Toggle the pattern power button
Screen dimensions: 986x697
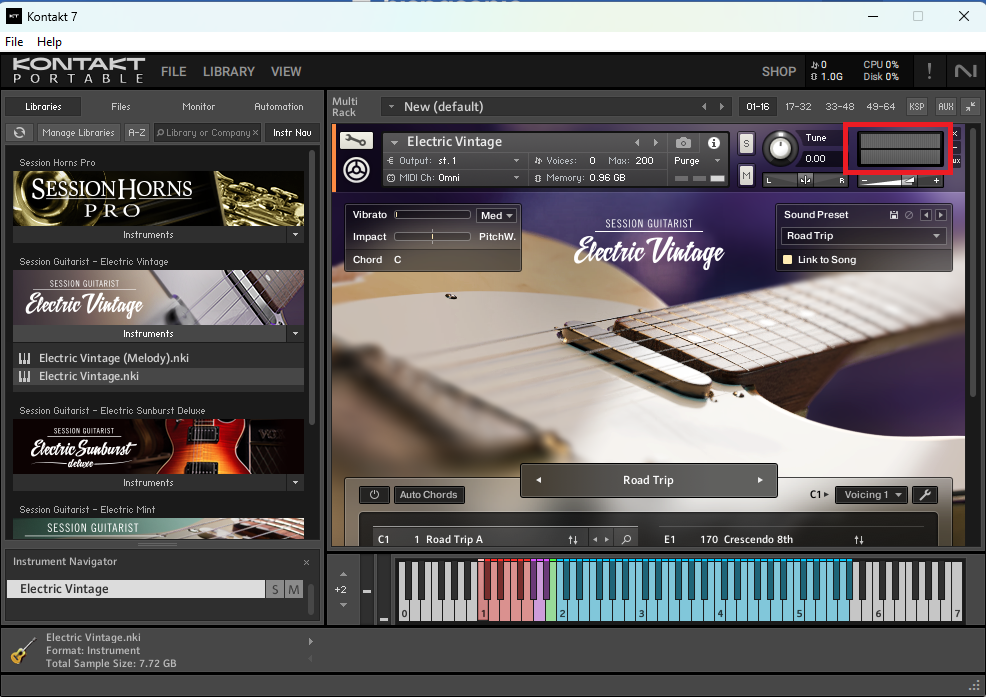[374, 494]
